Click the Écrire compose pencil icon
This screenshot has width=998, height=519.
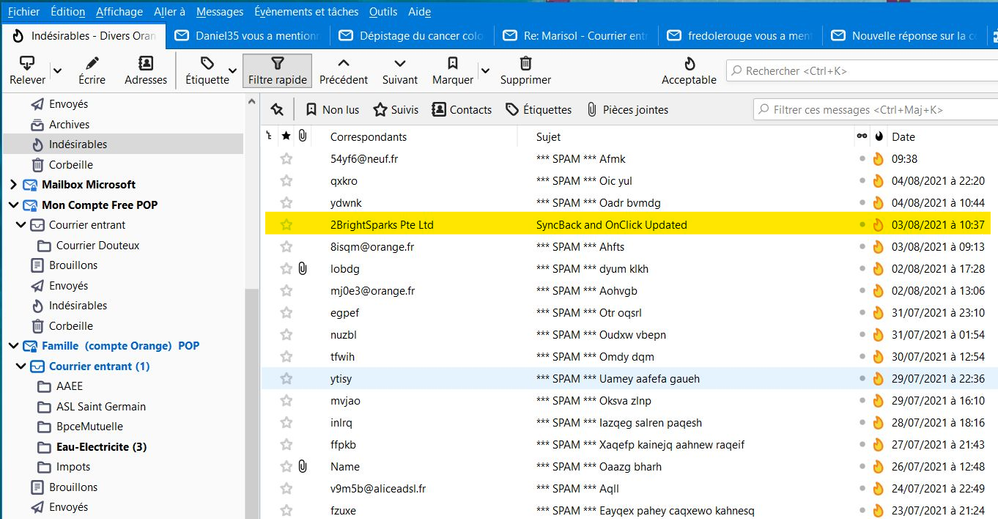(x=92, y=64)
